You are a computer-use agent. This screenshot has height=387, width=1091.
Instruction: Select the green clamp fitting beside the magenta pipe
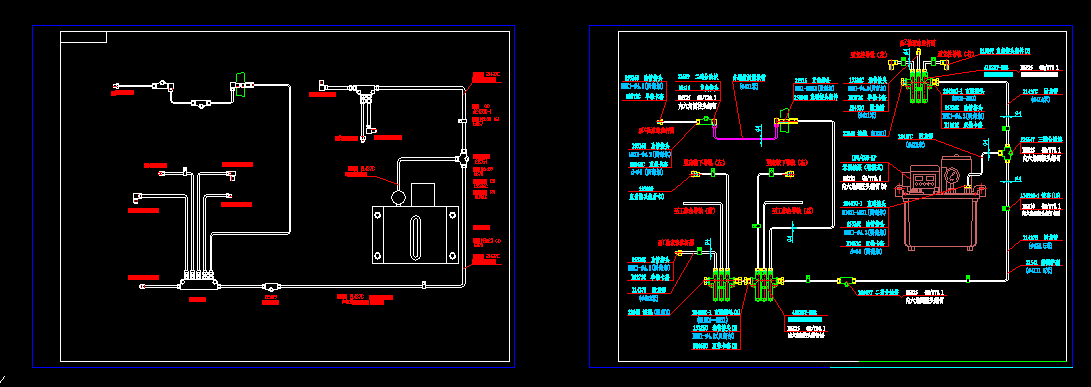786,120
